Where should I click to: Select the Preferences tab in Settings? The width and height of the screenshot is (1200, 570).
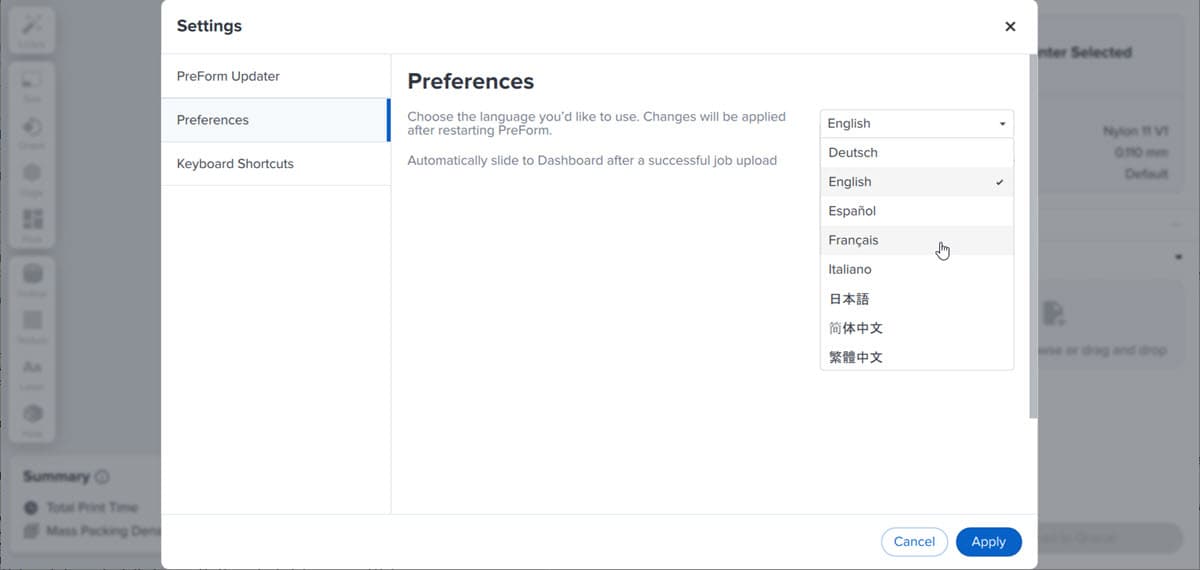(x=275, y=120)
